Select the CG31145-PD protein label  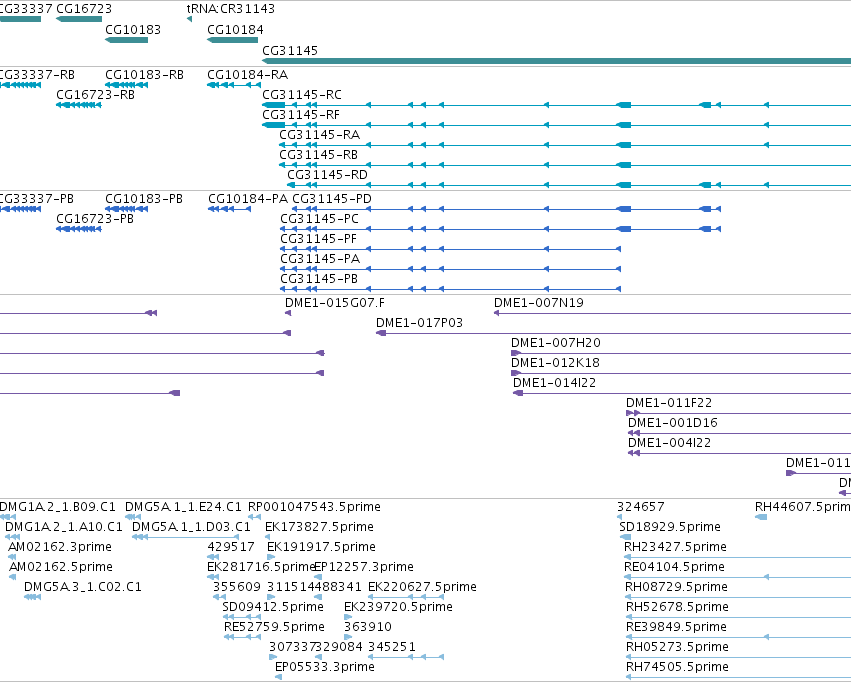pyautogui.click(x=332, y=199)
